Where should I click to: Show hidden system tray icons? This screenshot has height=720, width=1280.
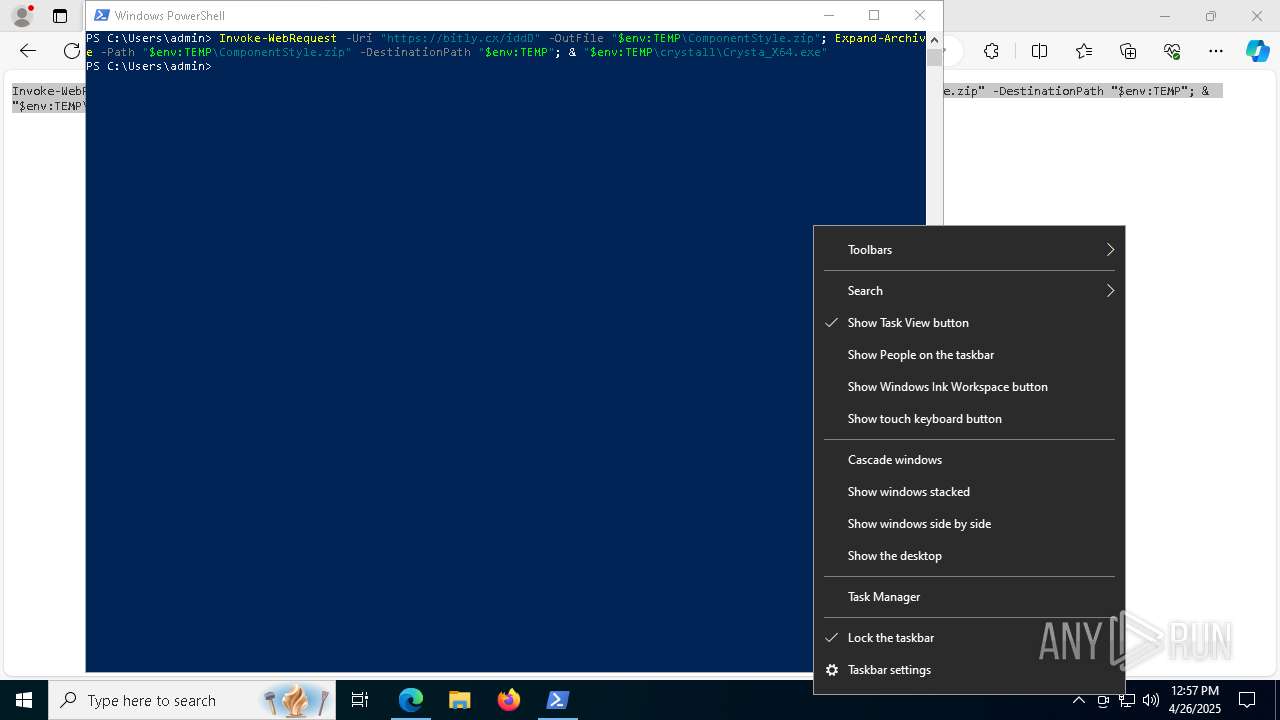click(x=1079, y=700)
